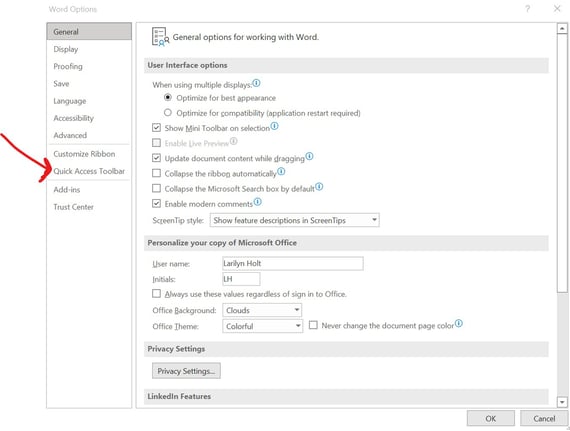The height and width of the screenshot is (431, 570).
Task: Click info icon next to Show Mini Toolbar
Action: pyautogui.click(x=274, y=126)
